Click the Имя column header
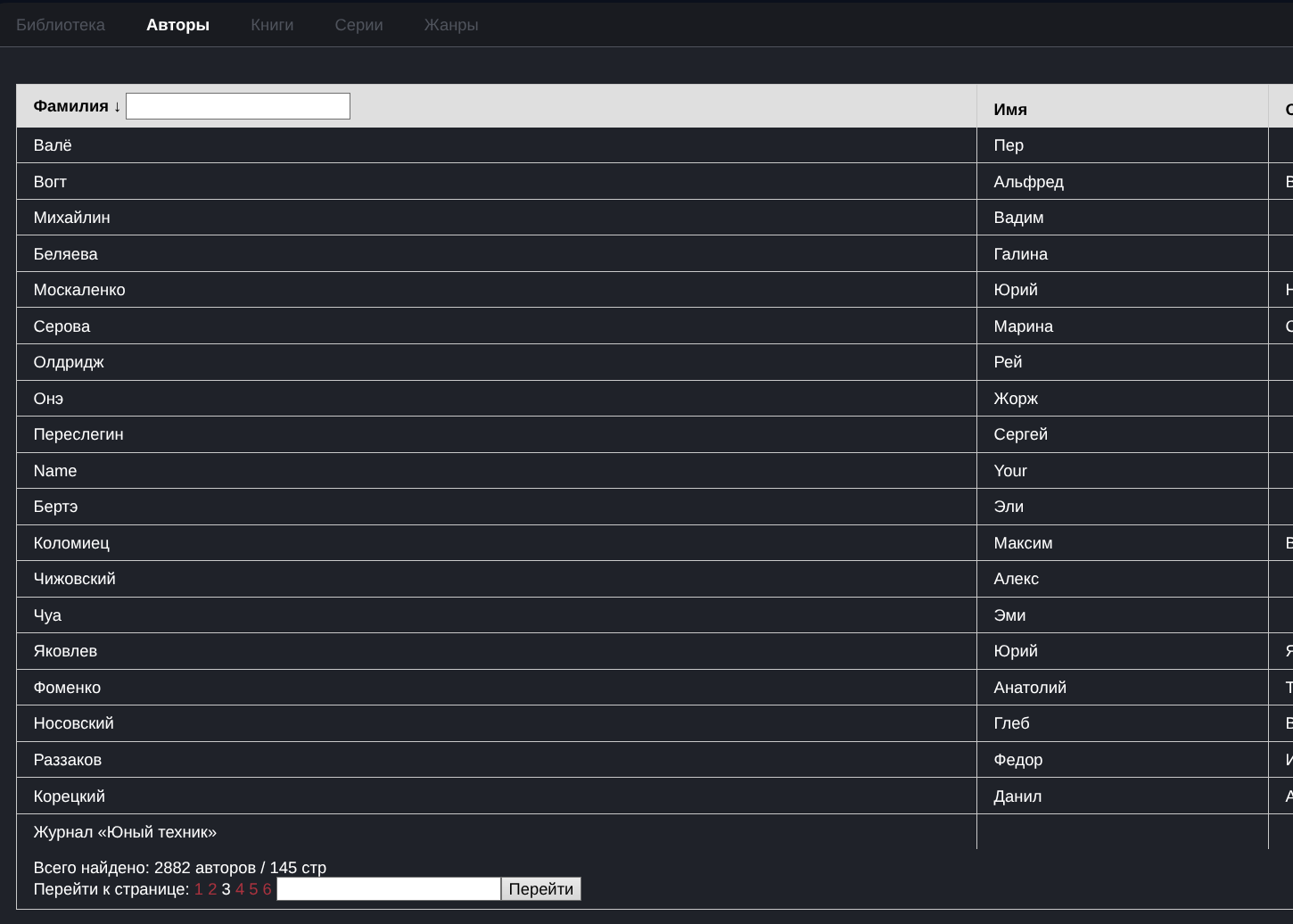Screen dimensions: 1293x924 [1010, 110]
